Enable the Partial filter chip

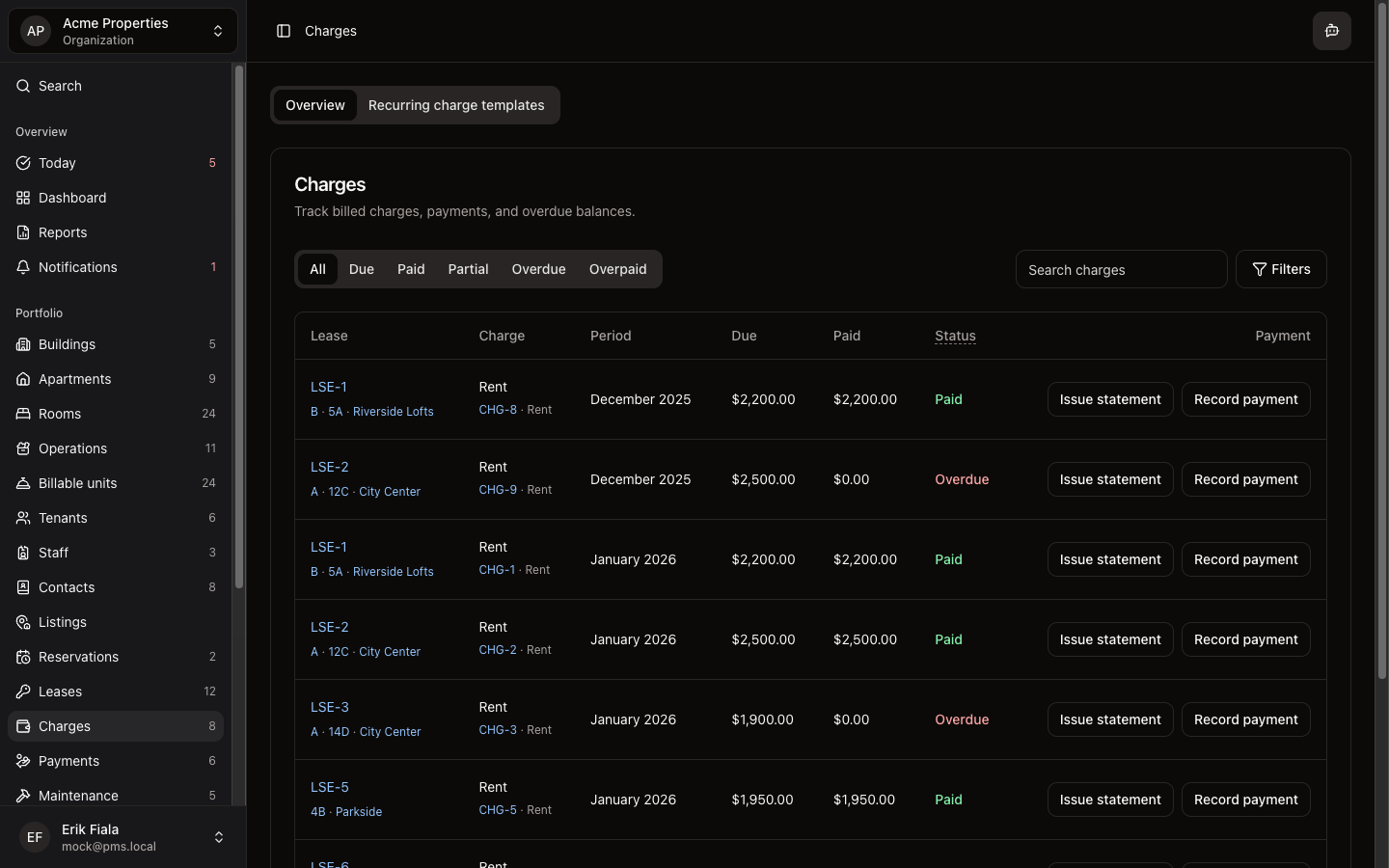coord(468,269)
